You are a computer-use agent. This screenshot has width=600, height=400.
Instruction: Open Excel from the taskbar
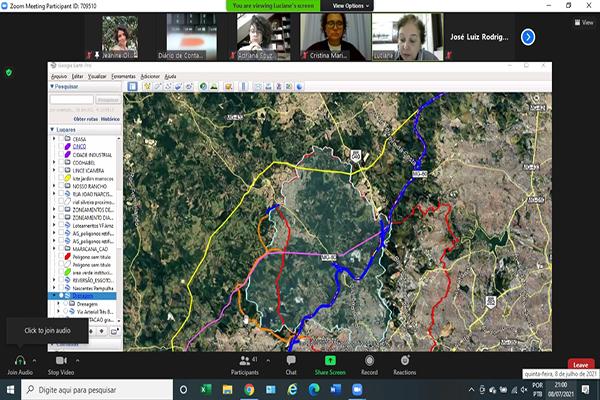tap(206, 390)
